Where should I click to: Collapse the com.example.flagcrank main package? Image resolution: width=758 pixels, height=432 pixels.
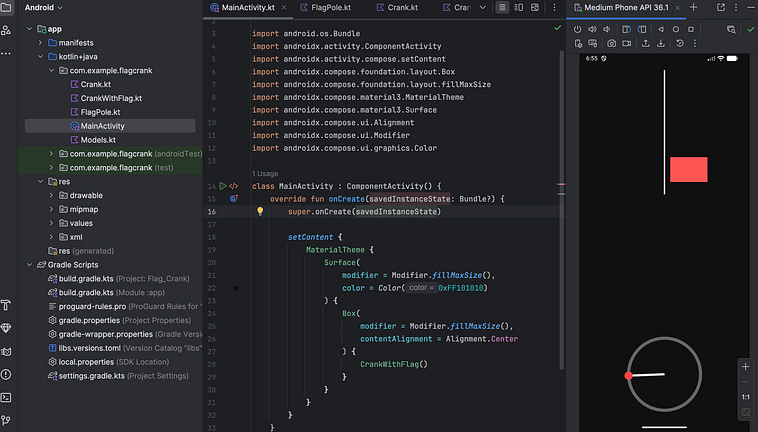click(x=52, y=71)
